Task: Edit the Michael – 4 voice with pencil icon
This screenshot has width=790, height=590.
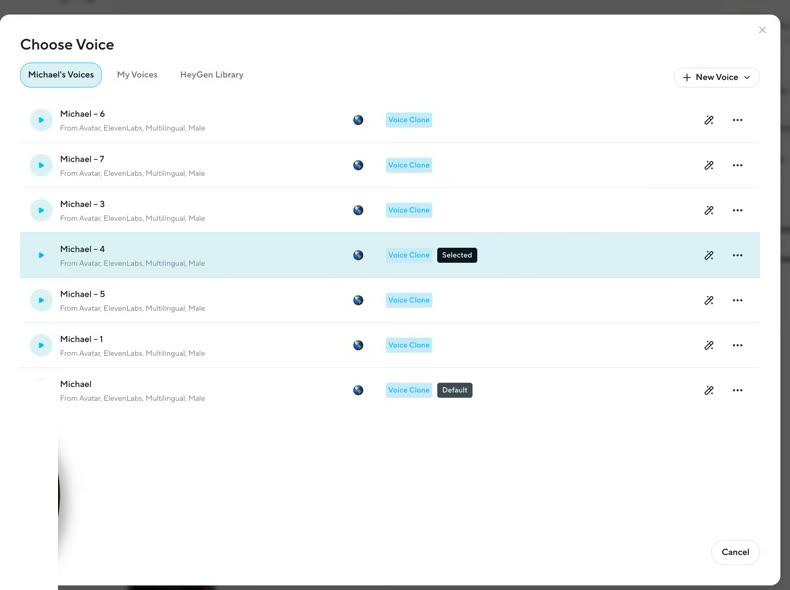Action: pos(709,255)
